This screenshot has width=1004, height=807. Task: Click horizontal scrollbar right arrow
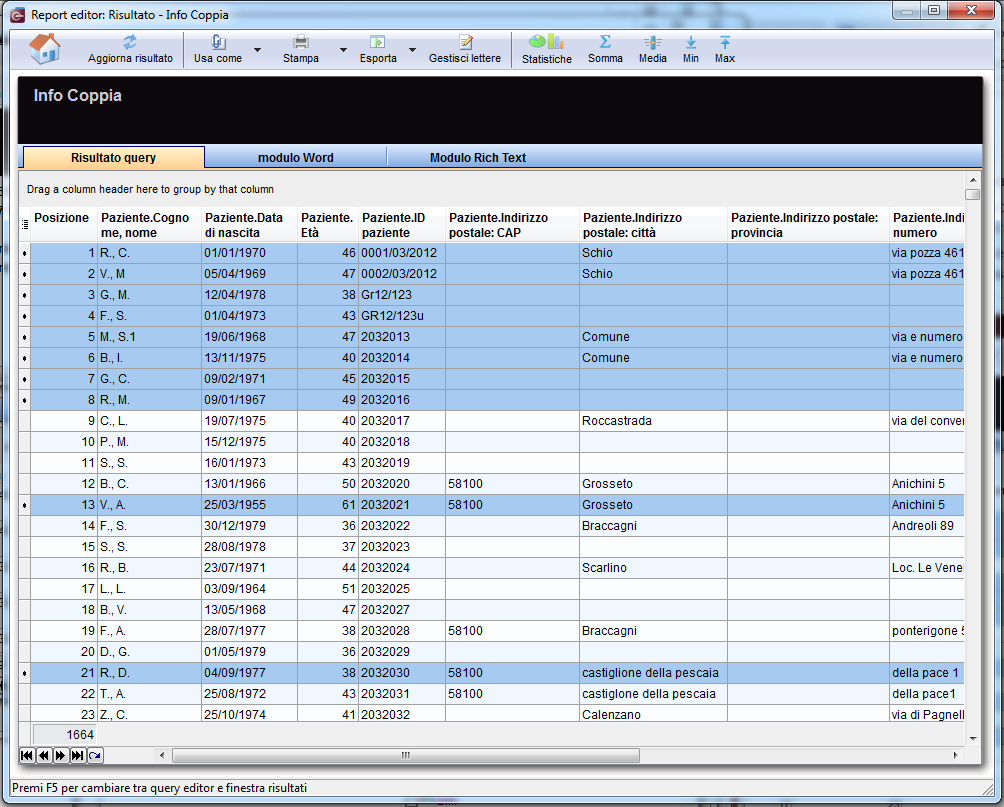pos(955,756)
